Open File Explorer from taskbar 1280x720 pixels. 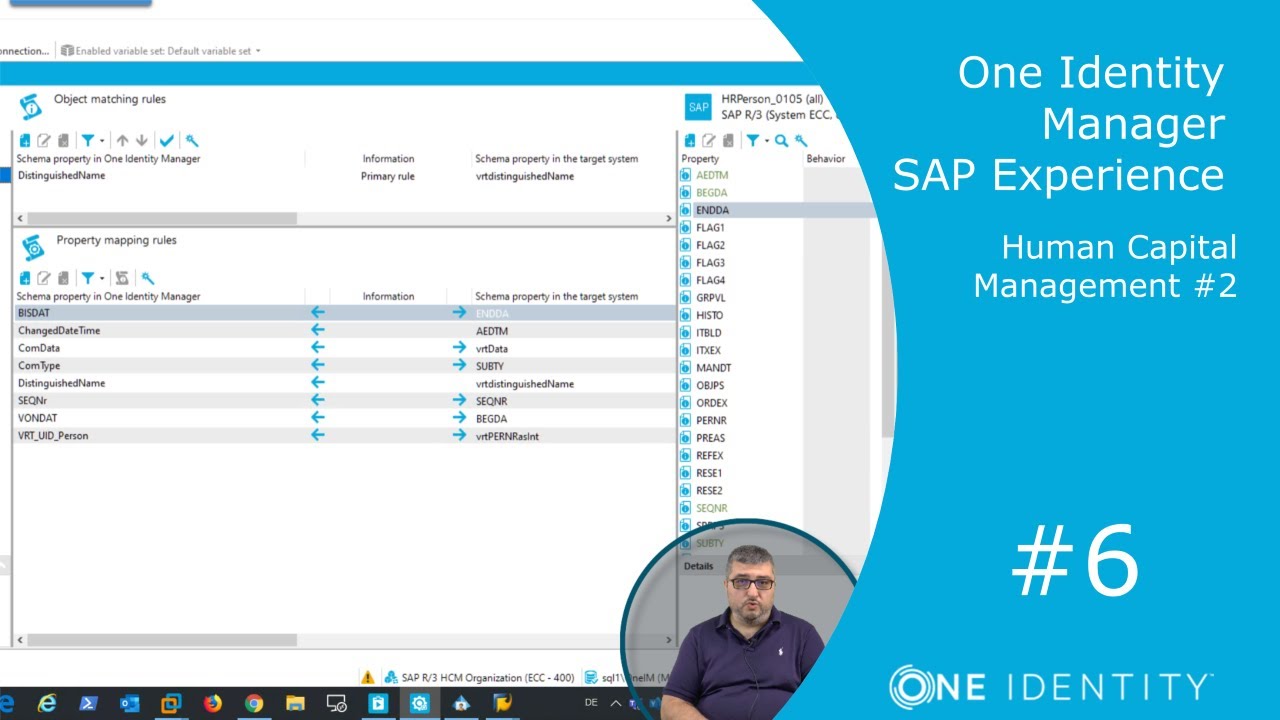click(295, 704)
